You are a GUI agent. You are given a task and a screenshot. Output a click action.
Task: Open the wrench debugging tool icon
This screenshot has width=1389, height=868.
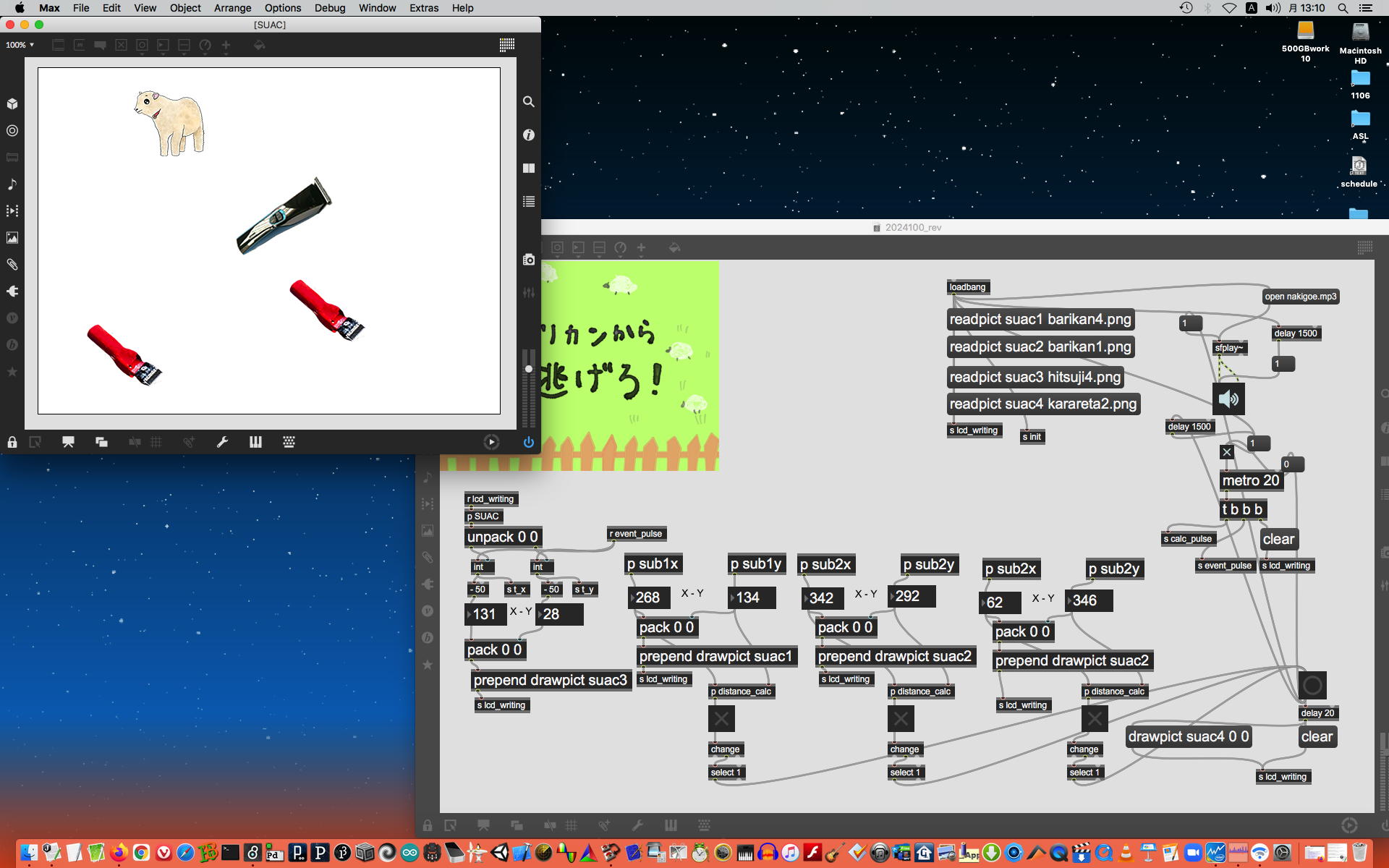(x=222, y=442)
